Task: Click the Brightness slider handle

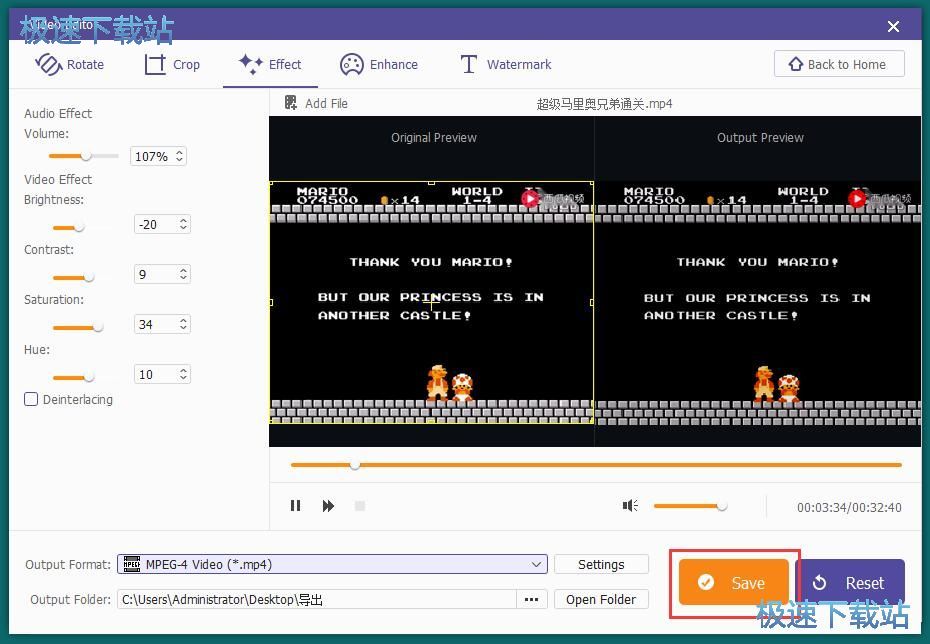Action: point(79,227)
